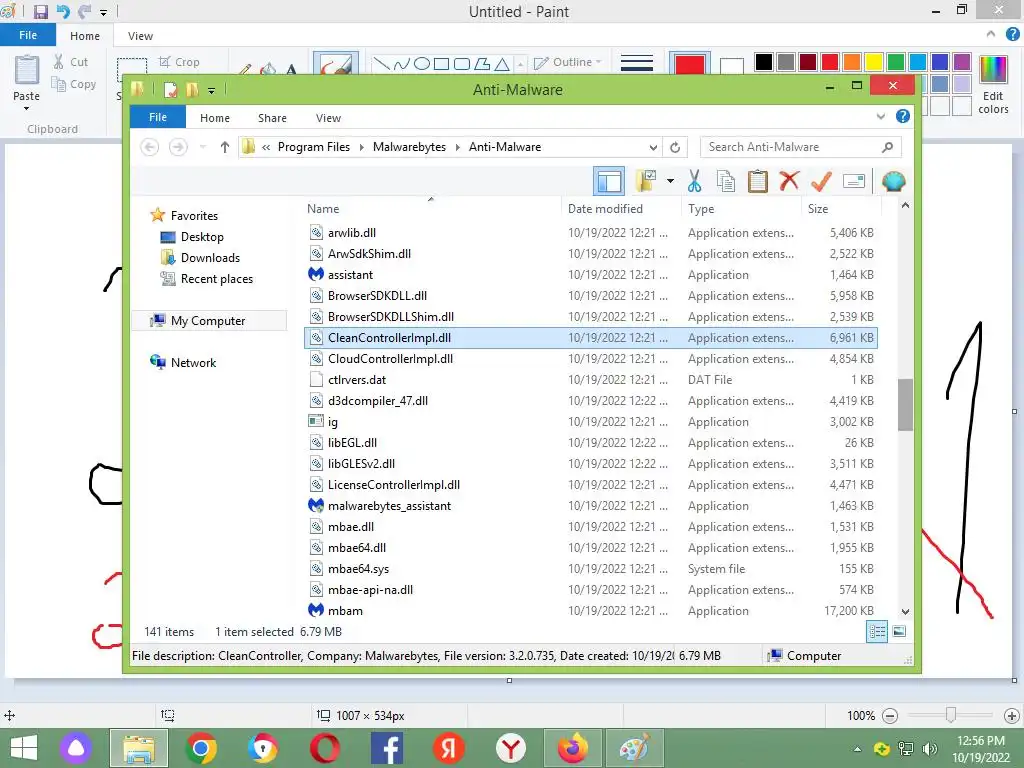The width and height of the screenshot is (1024, 768).
Task: Toggle the preview pane button in Explorer toolbar
Action: tap(609, 181)
